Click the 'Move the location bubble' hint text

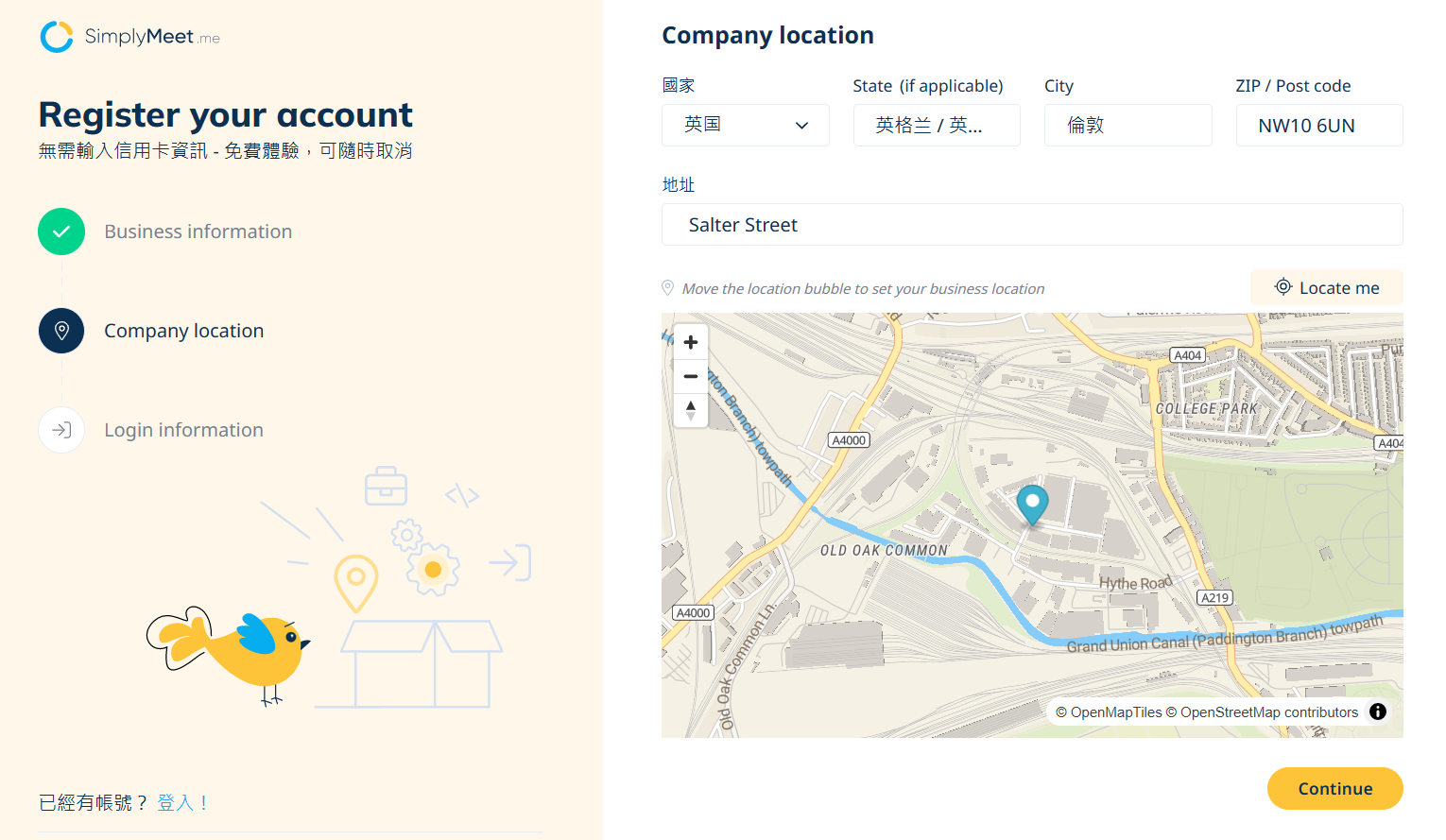click(863, 288)
